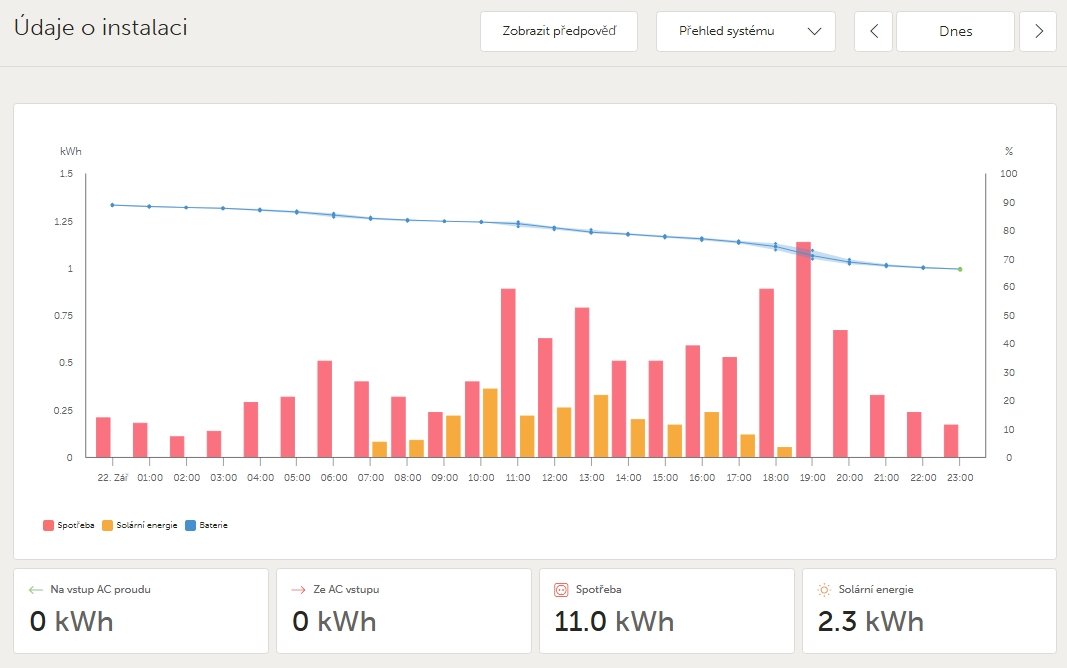Click the Spotřeba socket icon
This screenshot has height=668, width=1067.
click(x=560, y=590)
